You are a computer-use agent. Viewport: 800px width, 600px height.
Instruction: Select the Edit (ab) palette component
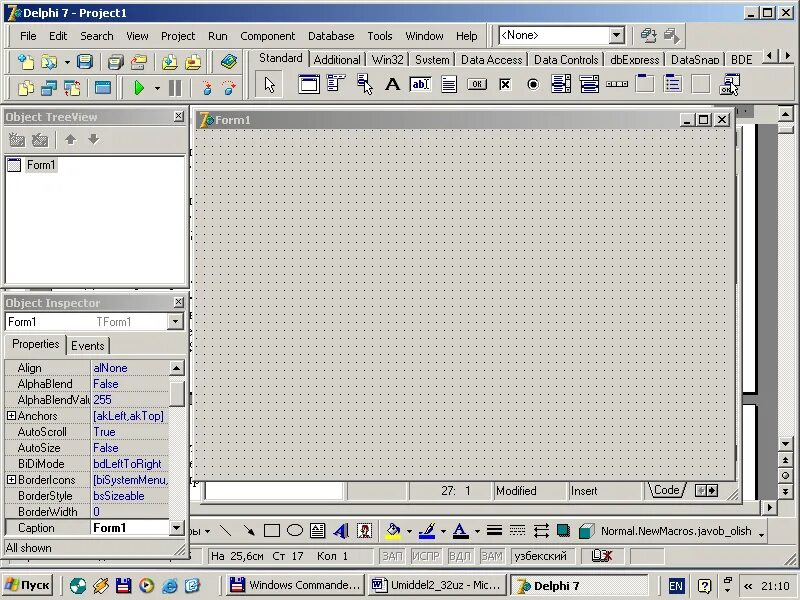[x=420, y=84]
